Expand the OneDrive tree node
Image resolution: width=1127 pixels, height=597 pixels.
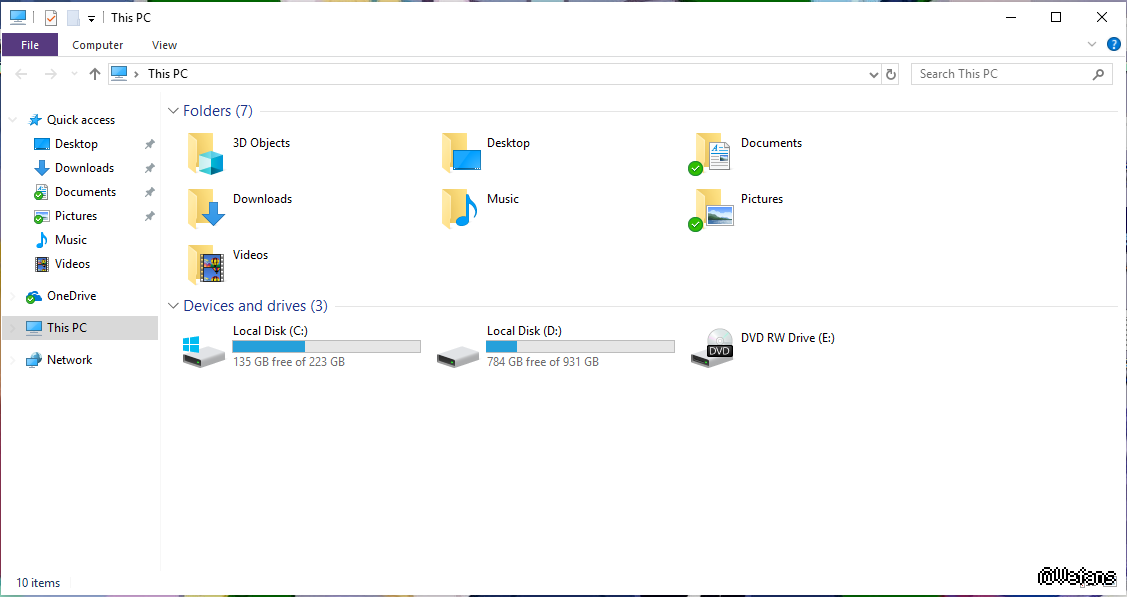point(13,296)
